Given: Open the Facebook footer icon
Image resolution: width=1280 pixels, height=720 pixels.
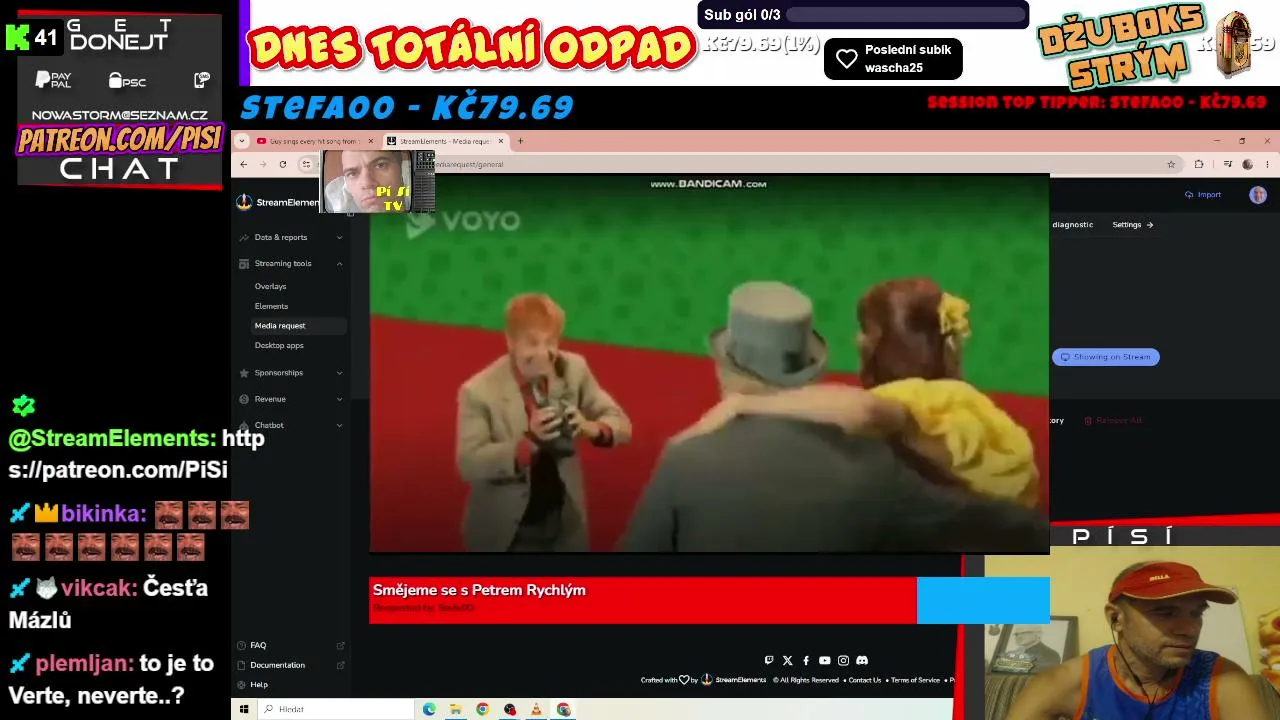Looking at the screenshot, I should pyautogui.click(x=806, y=660).
